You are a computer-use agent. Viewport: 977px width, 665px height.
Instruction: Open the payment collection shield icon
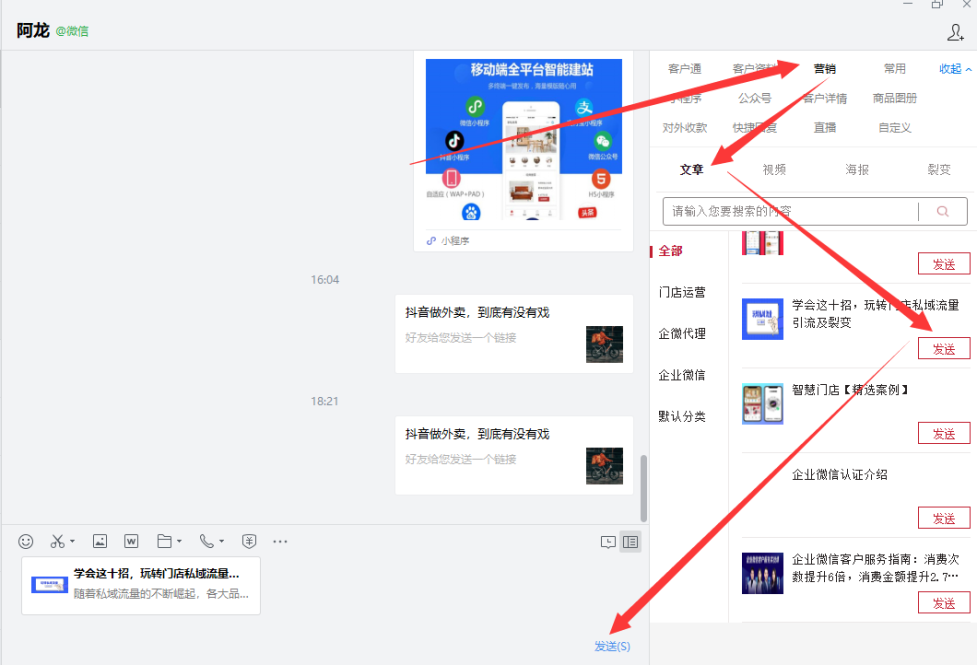point(249,541)
